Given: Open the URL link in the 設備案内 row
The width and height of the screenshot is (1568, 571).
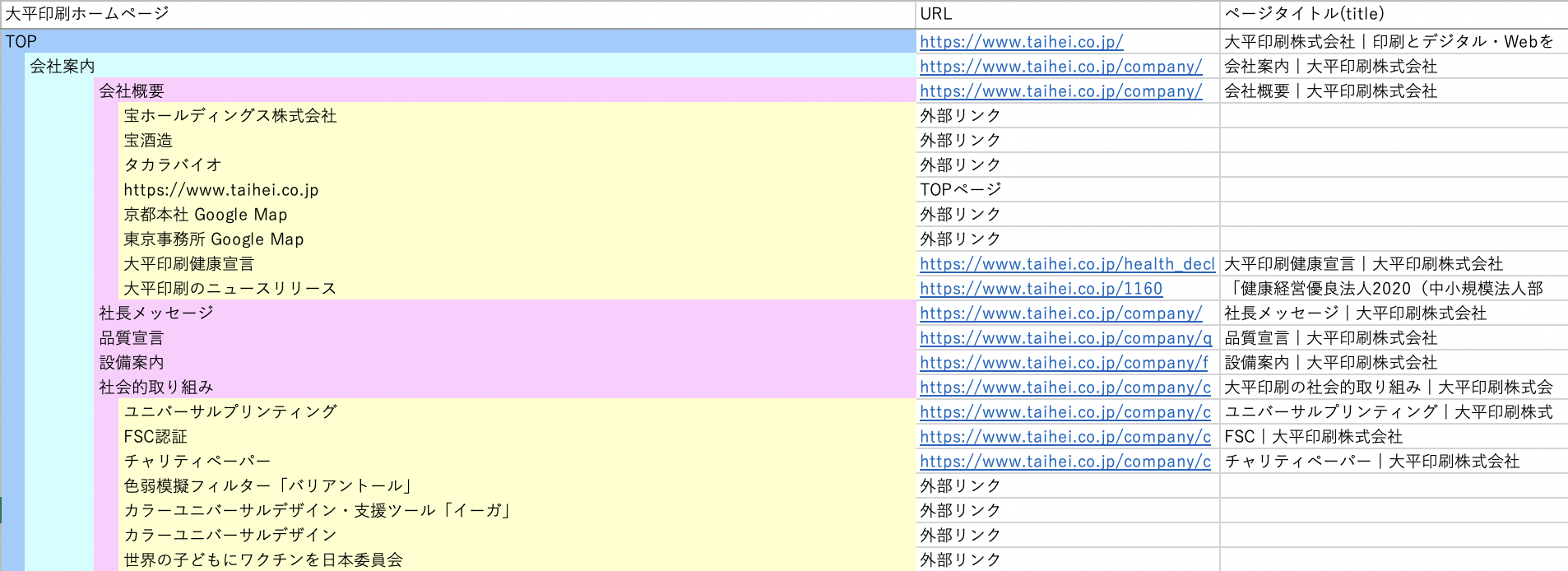Looking at the screenshot, I should pyautogui.click(x=1064, y=363).
